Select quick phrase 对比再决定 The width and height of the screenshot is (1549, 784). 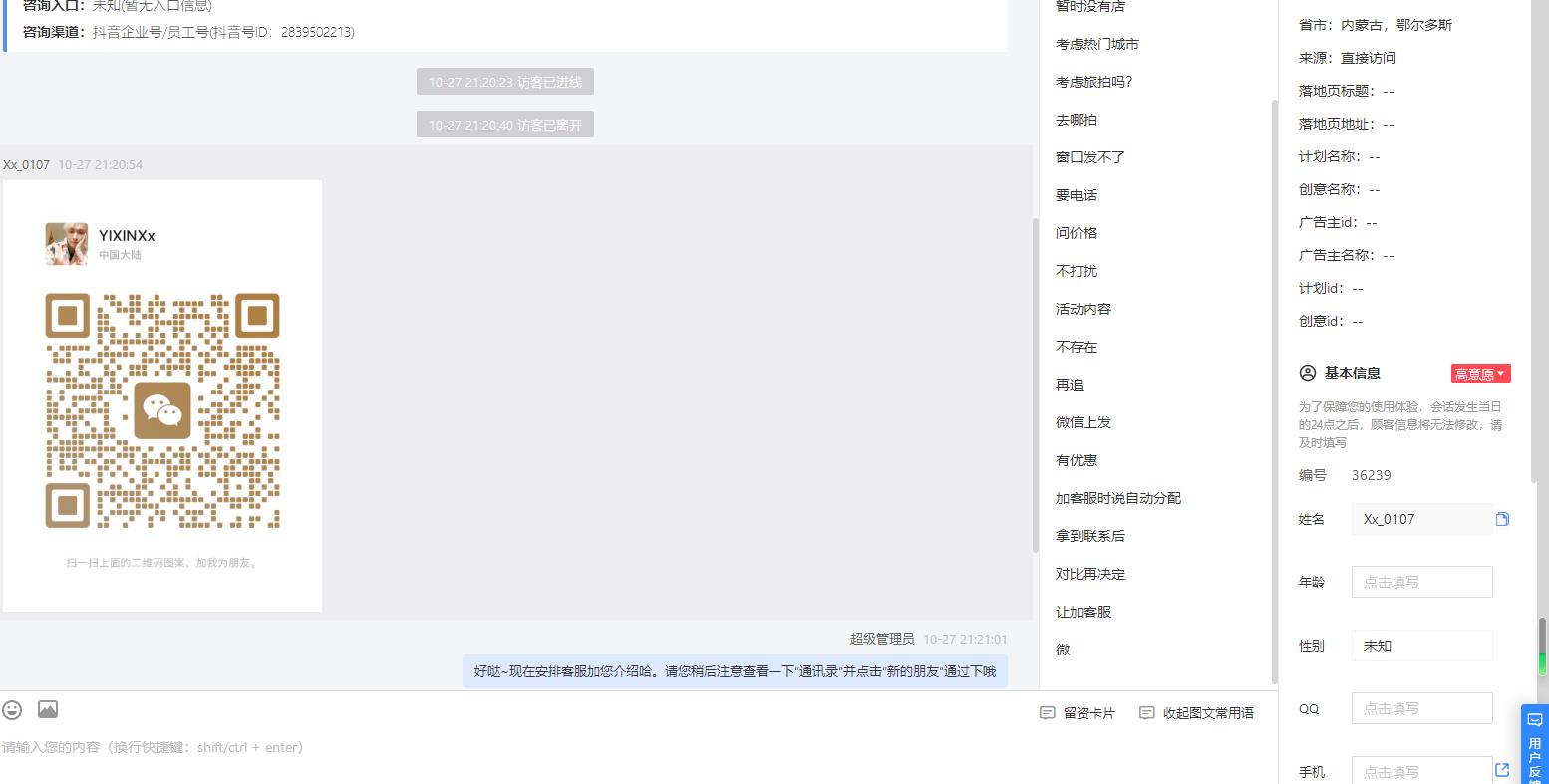(1090, 574)
